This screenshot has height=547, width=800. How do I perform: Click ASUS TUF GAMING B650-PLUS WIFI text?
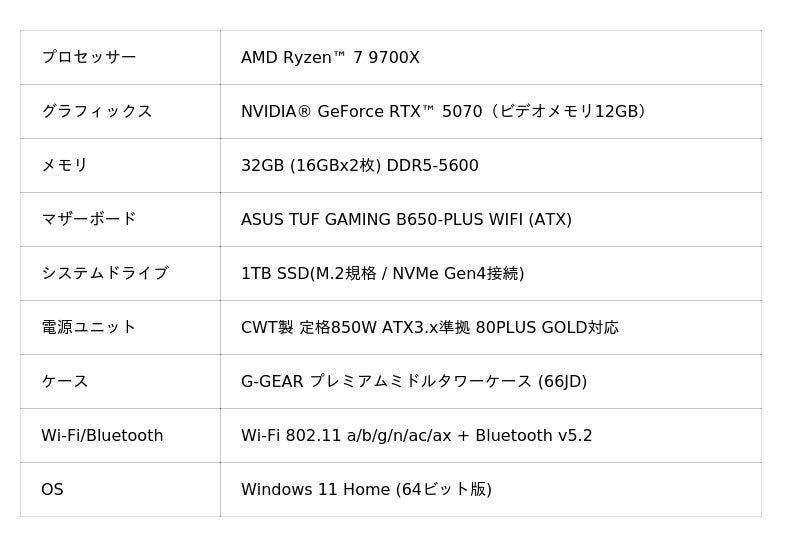click(x=406, y=219)
